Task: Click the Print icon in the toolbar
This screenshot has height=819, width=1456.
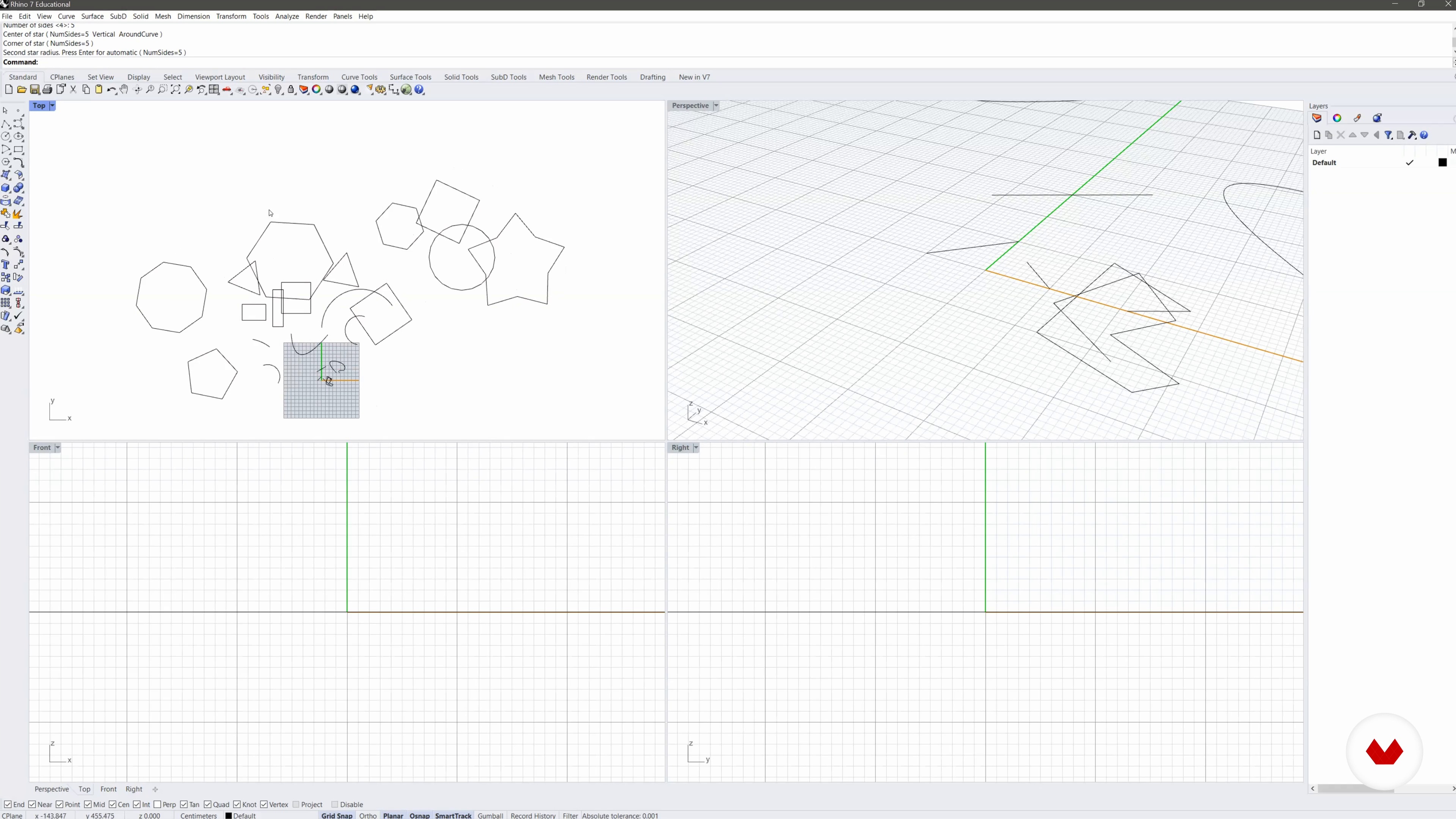Action: (x=47, y=89)
